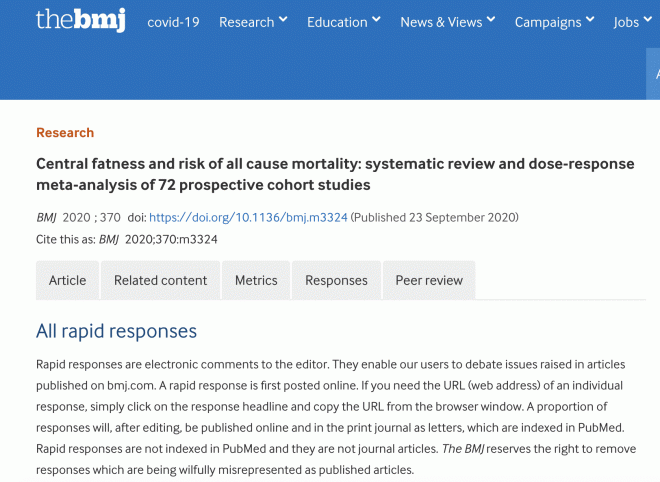Expand the Research dropdown chevron
The height and width of the screenshot is (482, 660).
tap(283, 19)
